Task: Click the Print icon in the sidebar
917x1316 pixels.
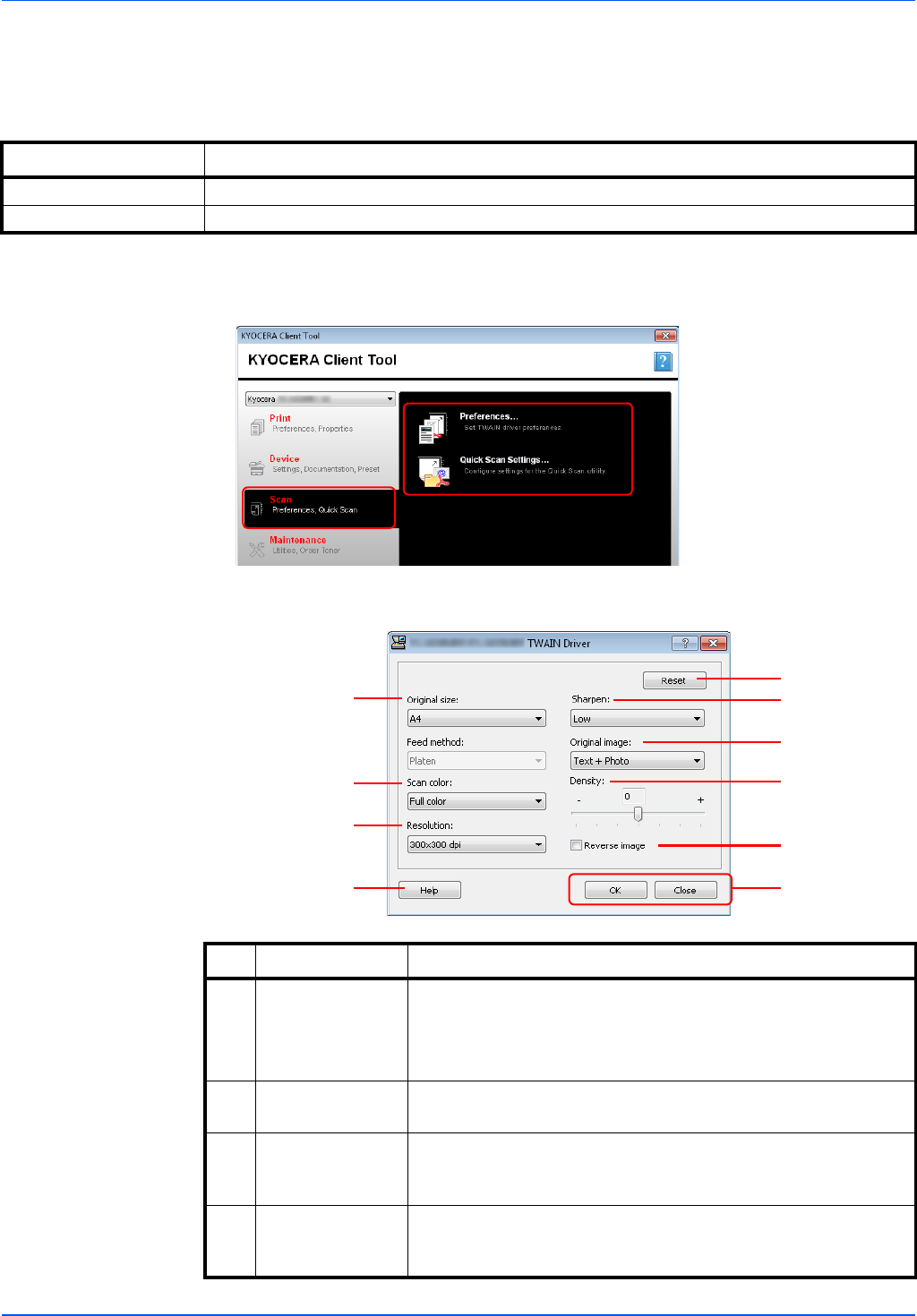Action: [x=257, y=428]
